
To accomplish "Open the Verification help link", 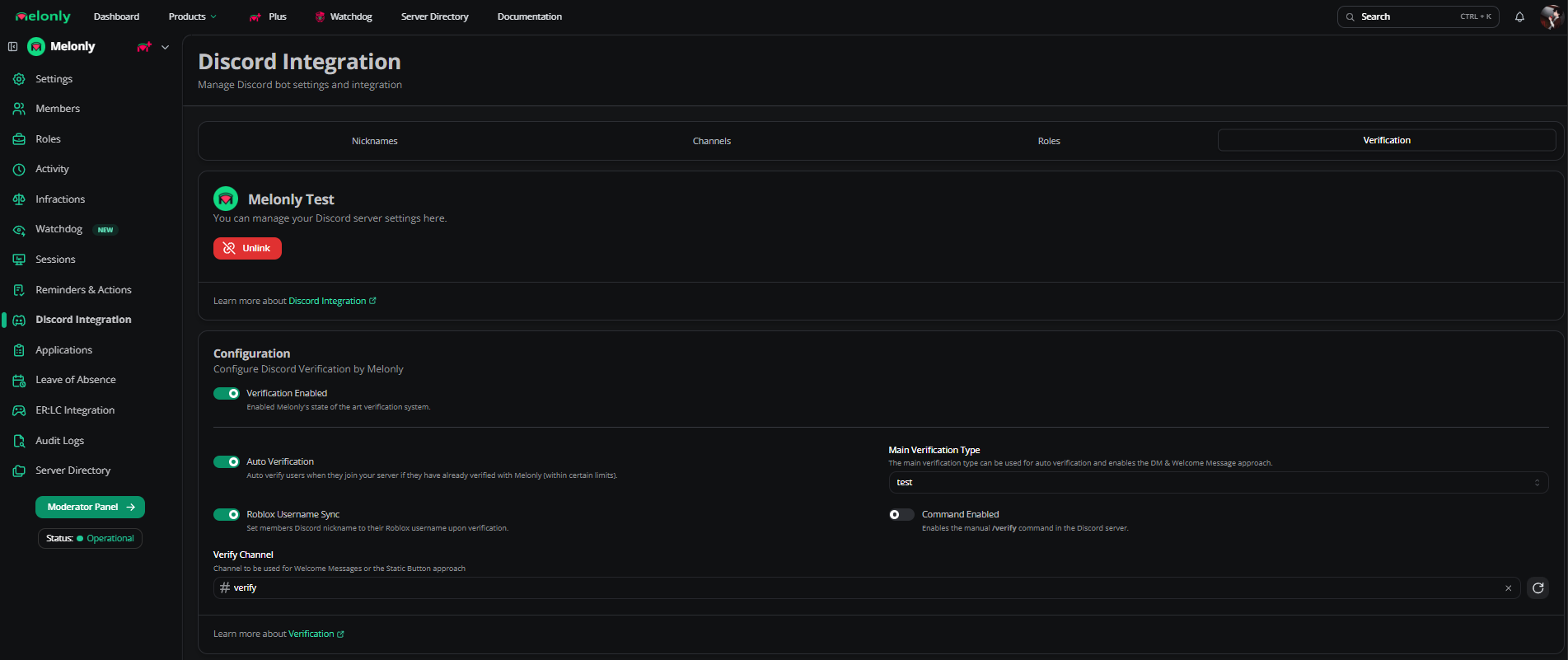I will [x=316, y=634].
